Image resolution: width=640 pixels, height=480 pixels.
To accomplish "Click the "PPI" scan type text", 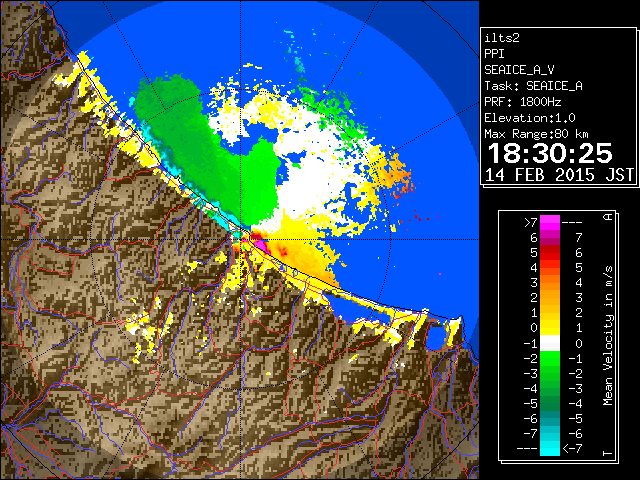I will coord(494,54).
